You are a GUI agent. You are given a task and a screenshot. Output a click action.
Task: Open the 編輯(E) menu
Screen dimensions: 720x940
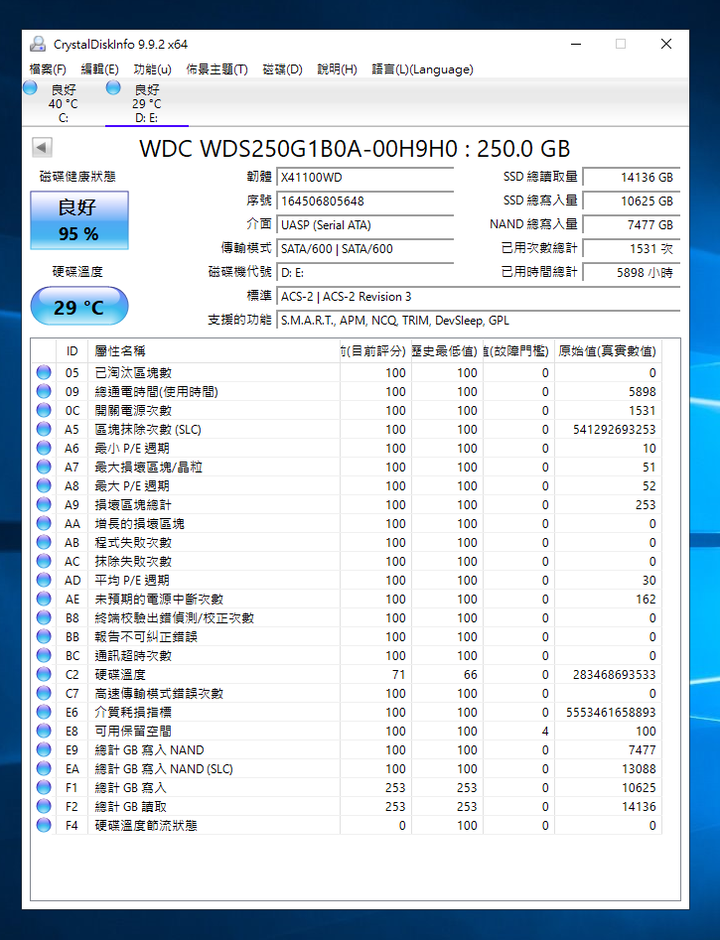100,70
